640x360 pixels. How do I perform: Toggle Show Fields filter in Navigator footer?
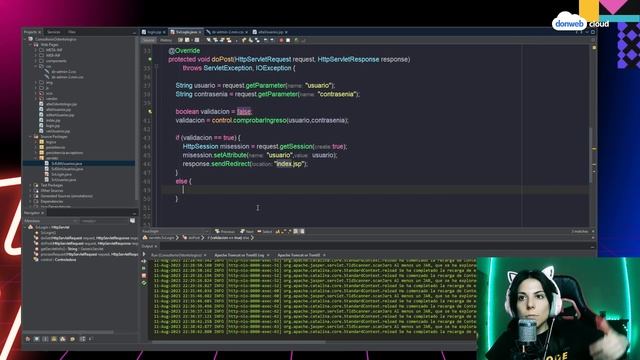(36, 339)
